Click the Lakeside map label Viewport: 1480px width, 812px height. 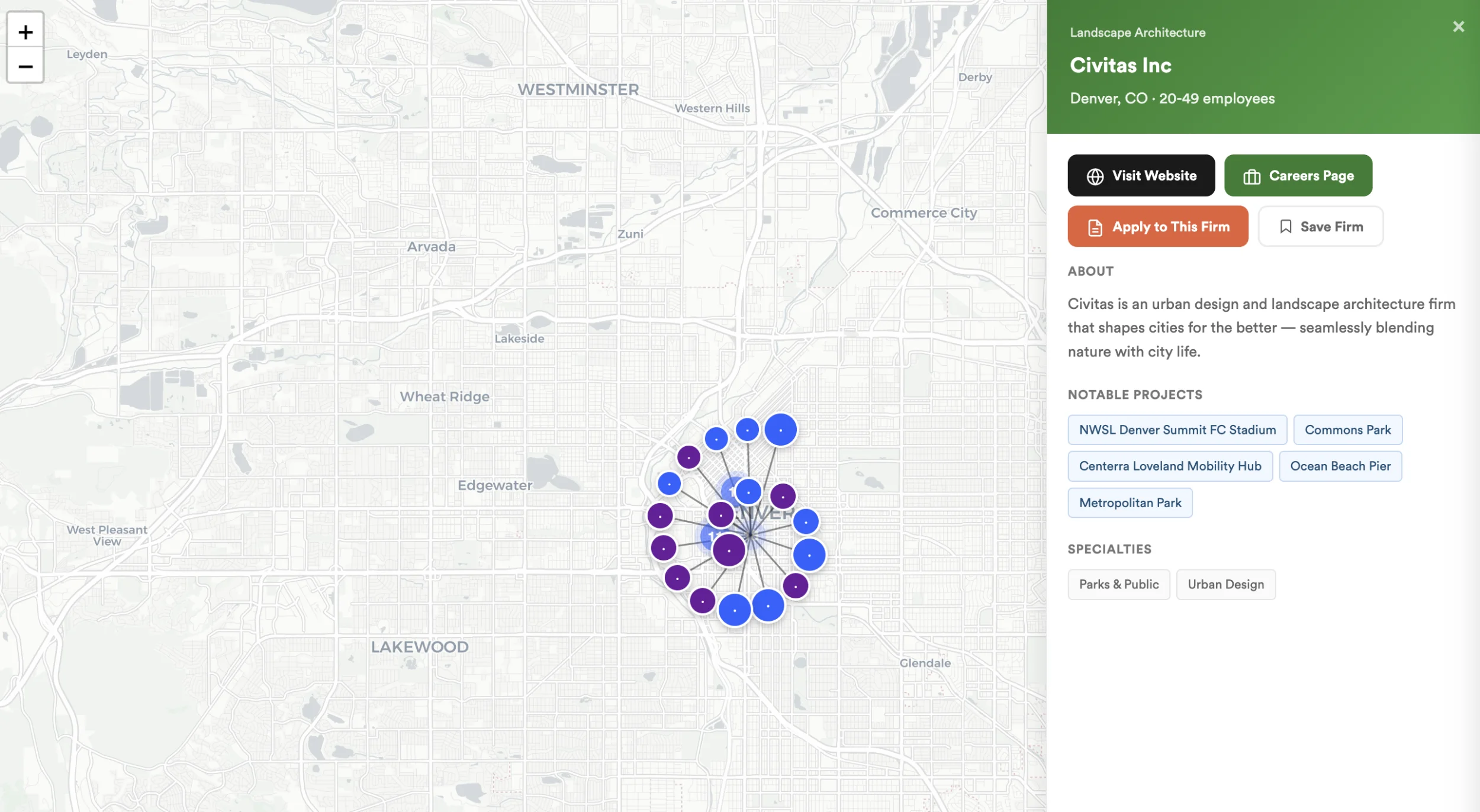point(519,339)
